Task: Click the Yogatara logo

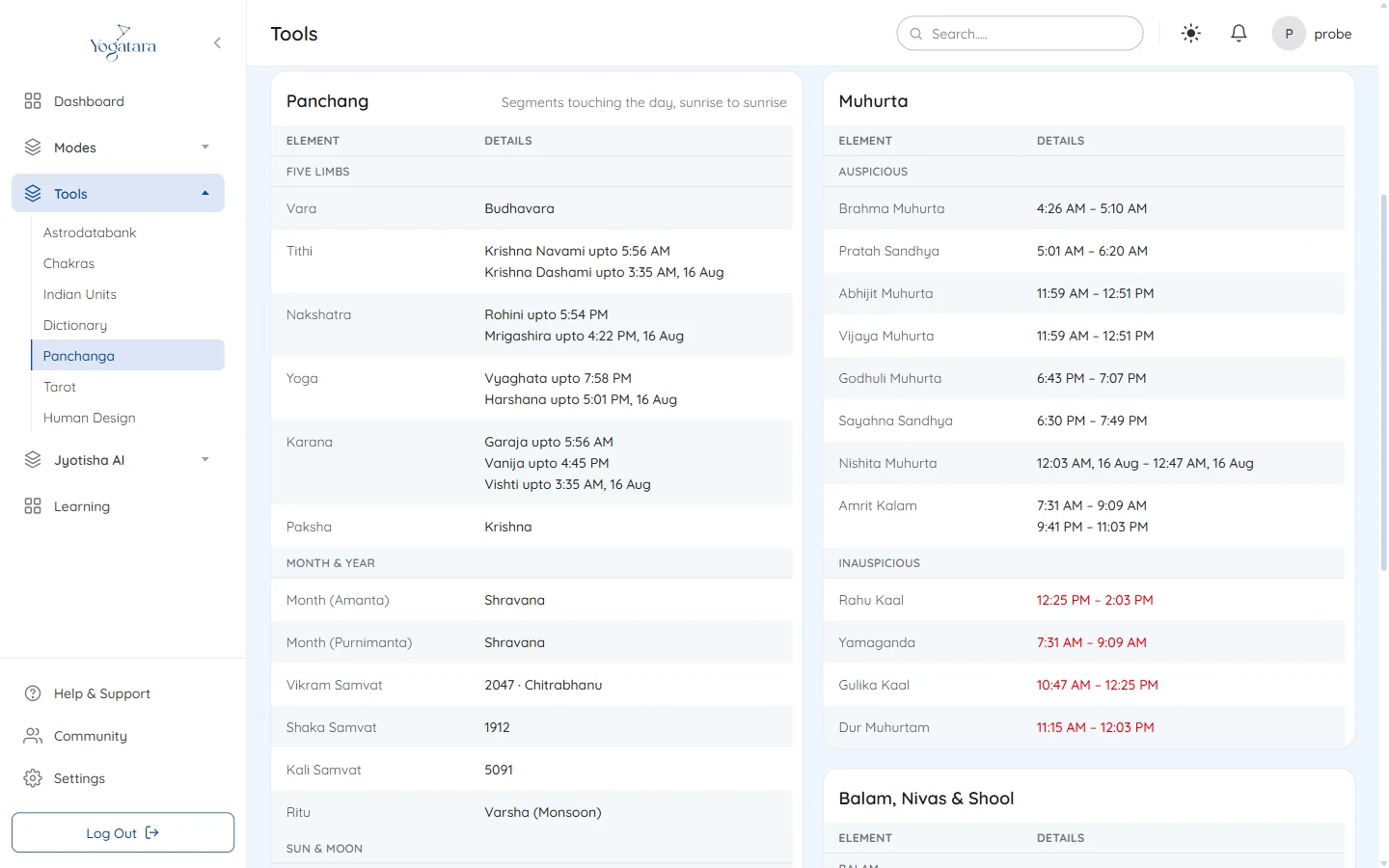Action: click(x=123, y=42)
